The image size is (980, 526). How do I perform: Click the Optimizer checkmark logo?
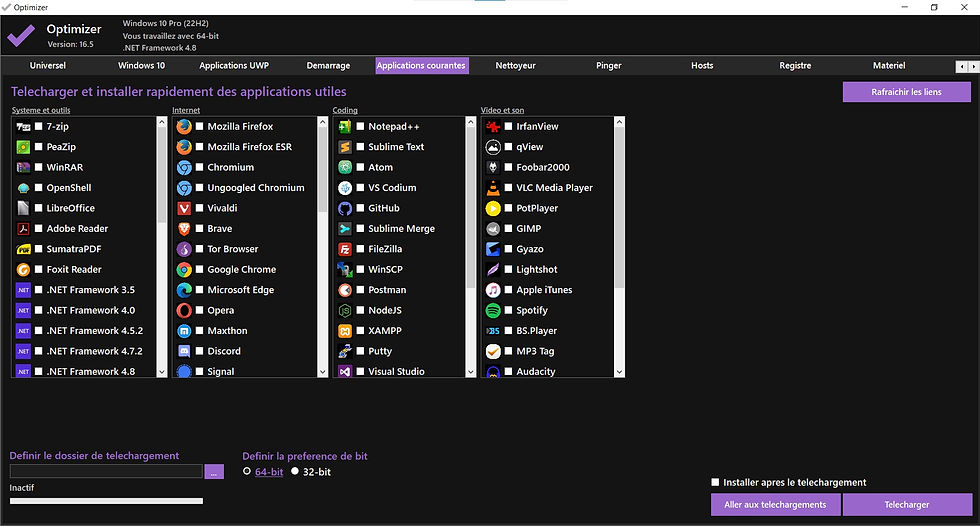pos(21,36)
